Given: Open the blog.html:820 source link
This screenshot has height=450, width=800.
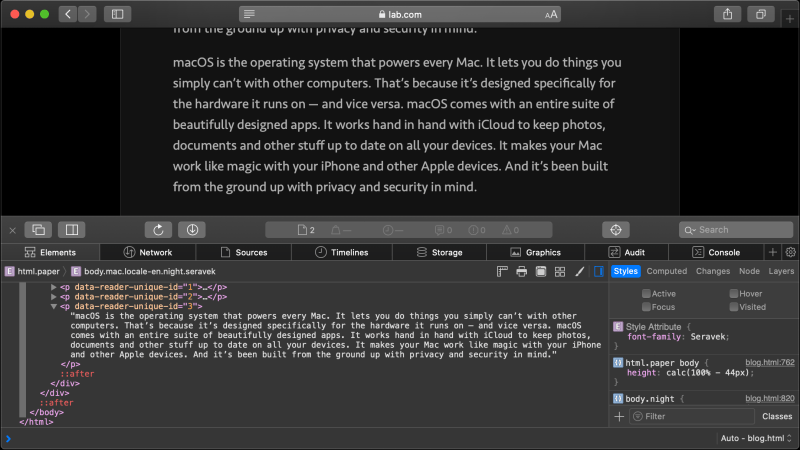Looking at the screenshot, I should [x=769, y=398].
